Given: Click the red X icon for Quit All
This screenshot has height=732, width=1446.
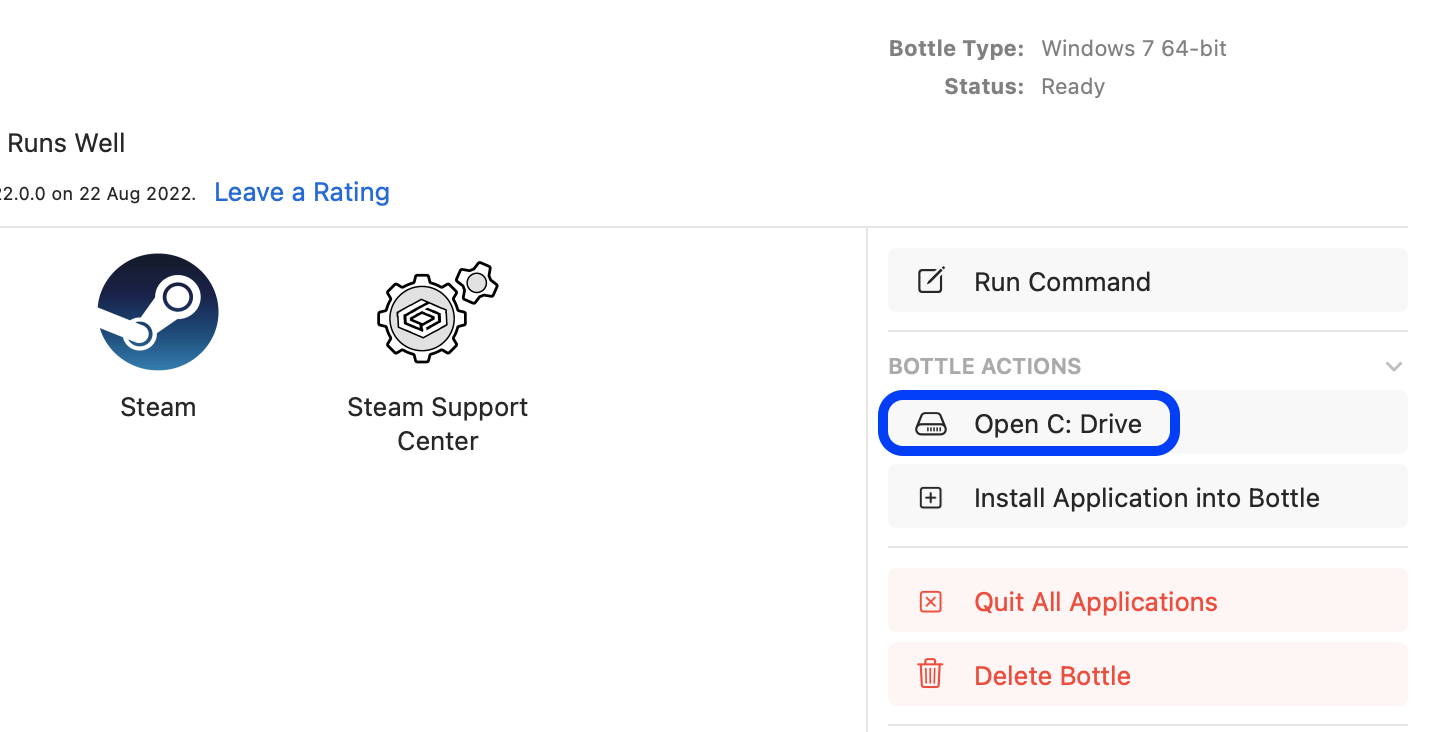Looking at the screenshot, I should pyautogui.click(x=931, y=602).
